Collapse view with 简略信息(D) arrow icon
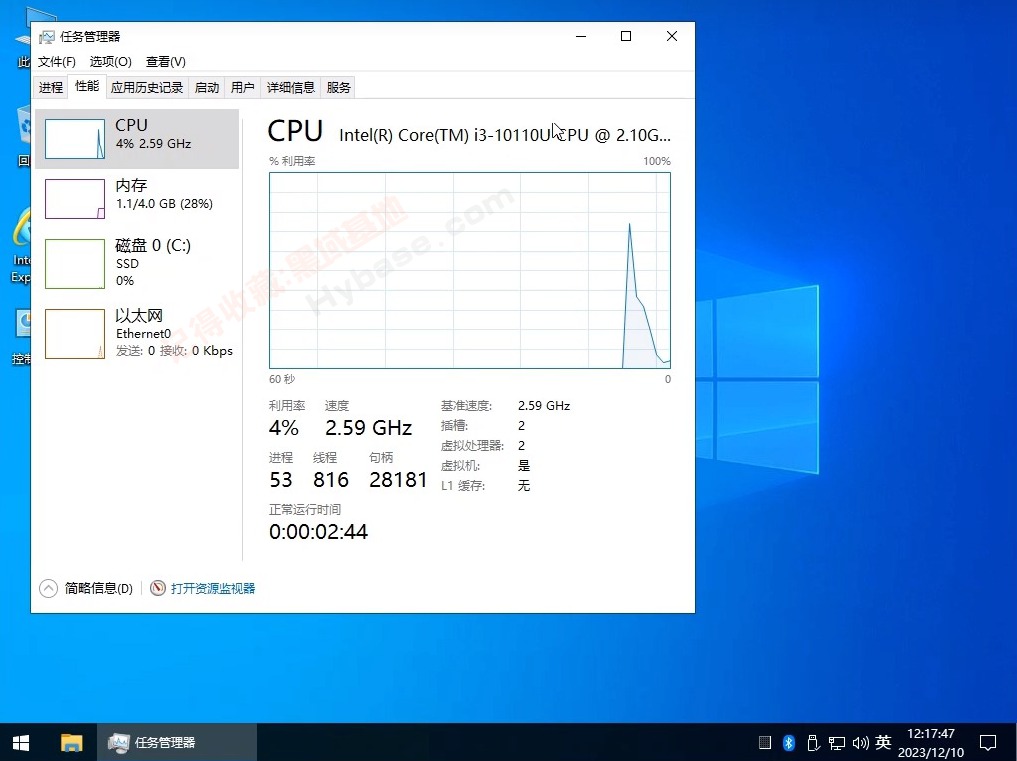 (49, 588)
